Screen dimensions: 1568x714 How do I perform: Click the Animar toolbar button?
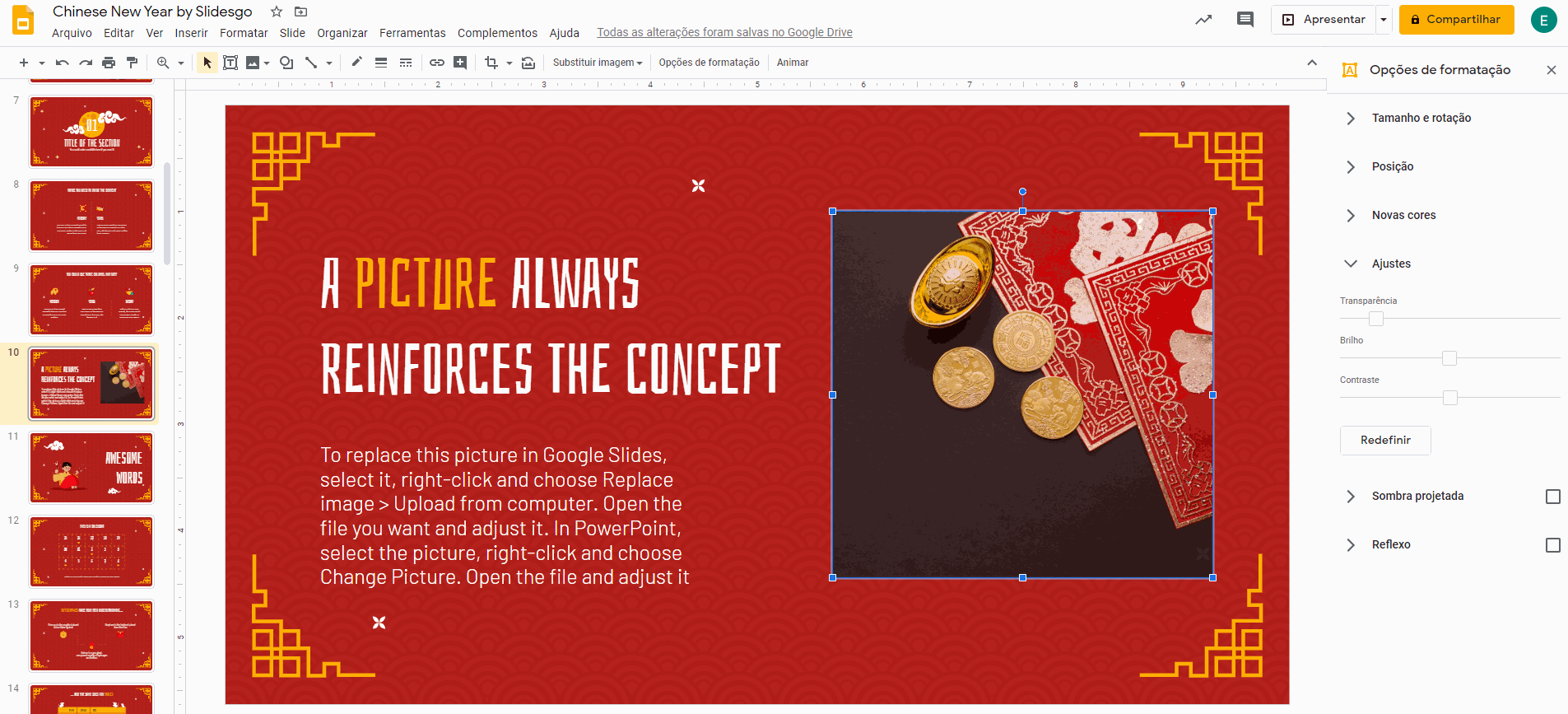793,63
